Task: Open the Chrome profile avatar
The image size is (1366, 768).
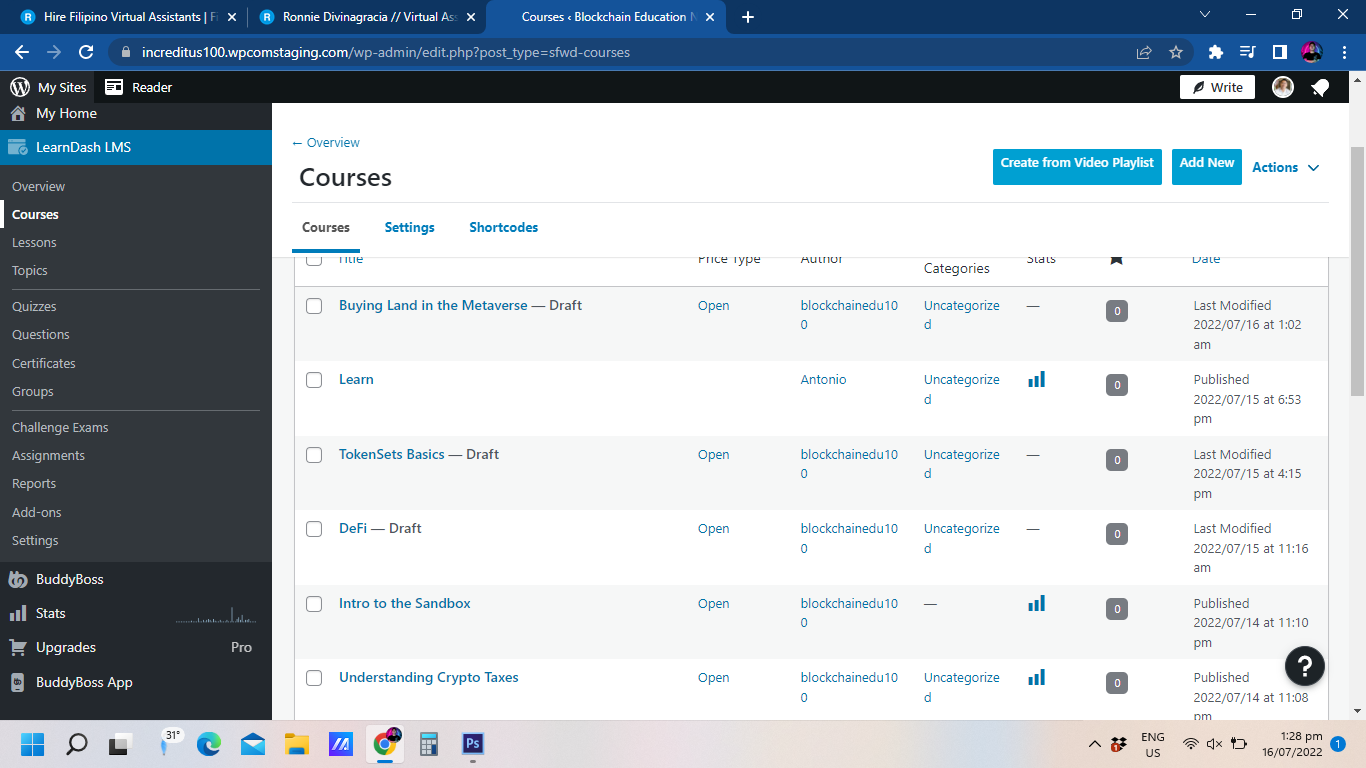Action: (1311, 52)
